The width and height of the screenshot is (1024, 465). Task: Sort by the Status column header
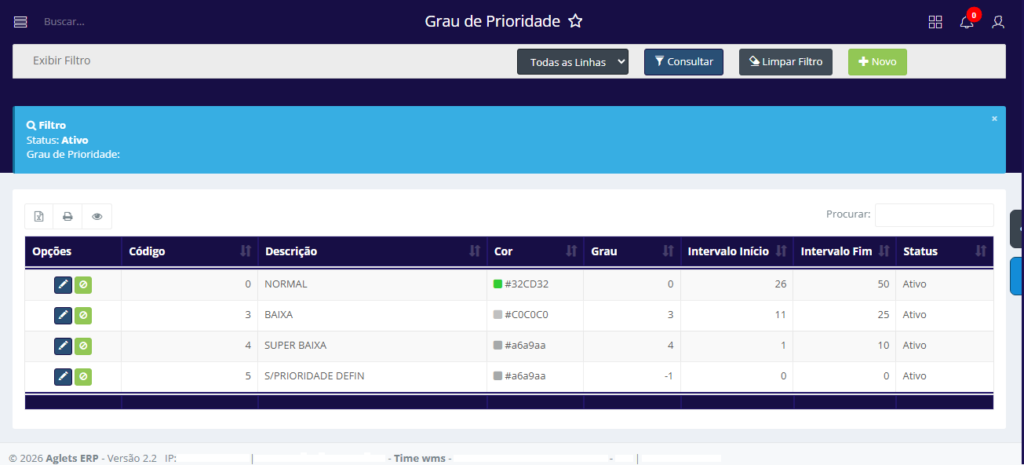(943, 251)
